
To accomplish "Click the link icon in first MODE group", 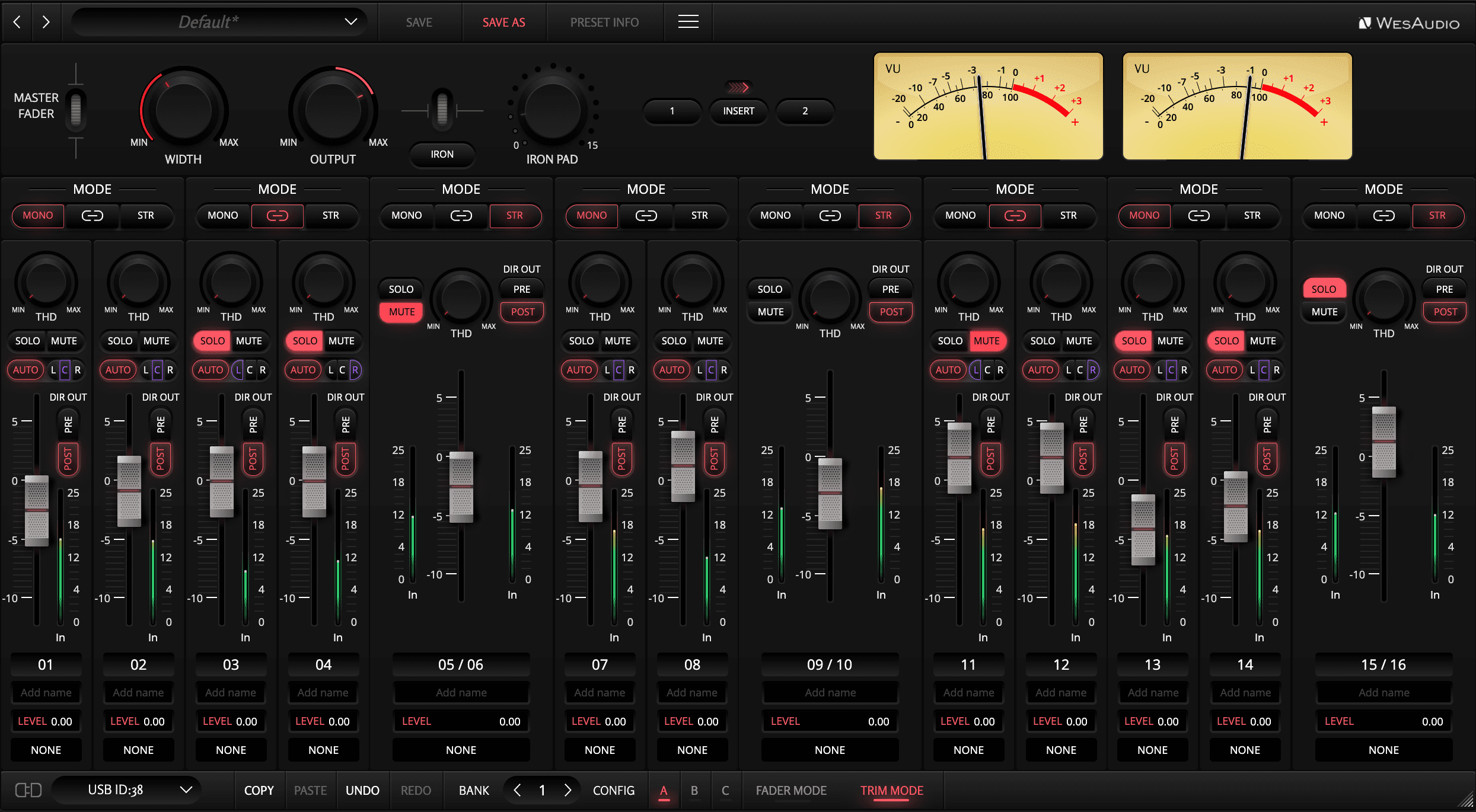I will (92, 216).
